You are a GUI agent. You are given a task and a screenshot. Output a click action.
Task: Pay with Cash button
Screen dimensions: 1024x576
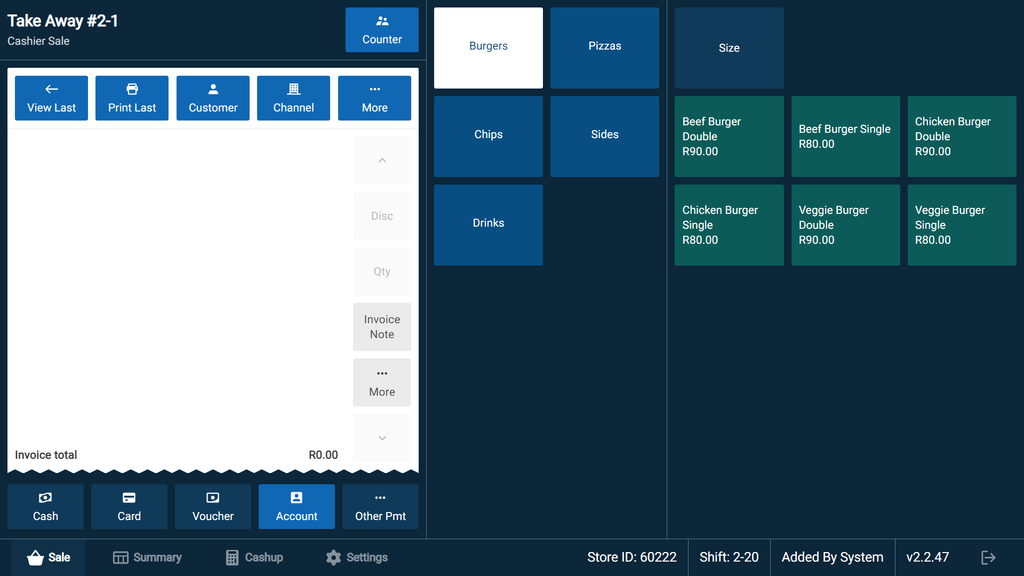46,507
